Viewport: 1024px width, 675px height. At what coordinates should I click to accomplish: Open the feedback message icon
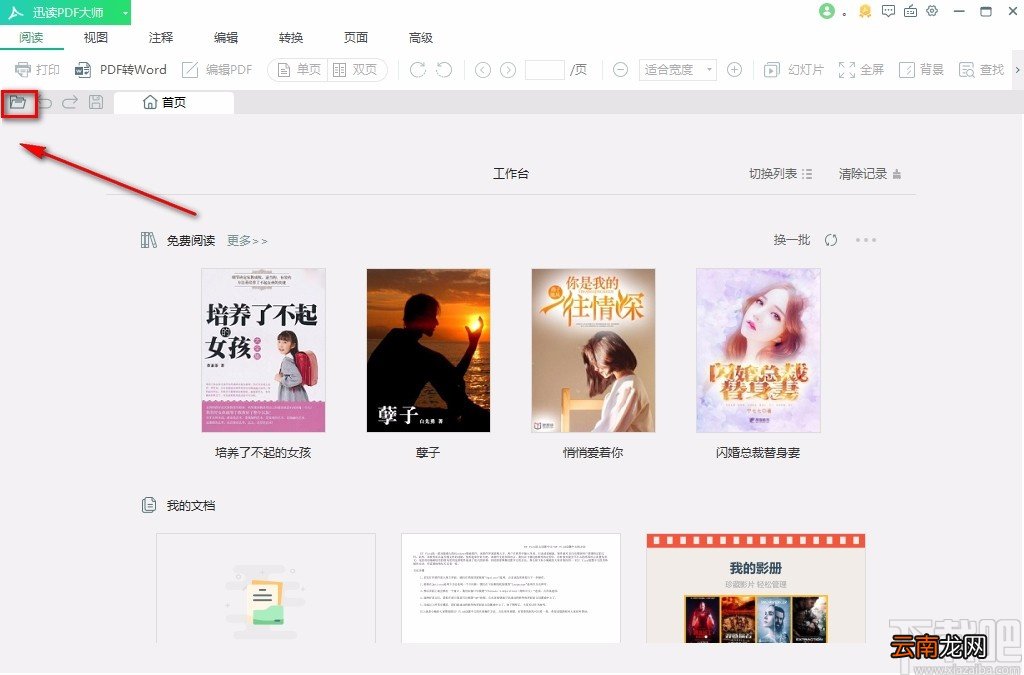pyautogui.click(x=888, y=11)
